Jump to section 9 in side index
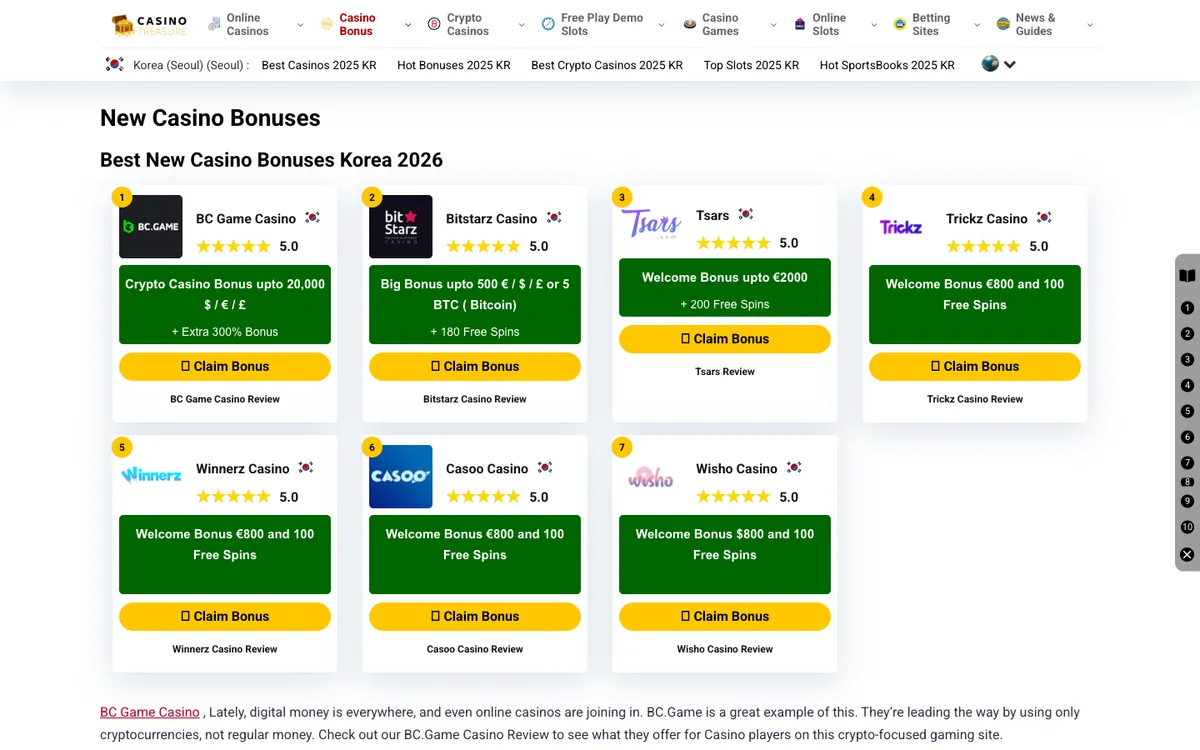This screenshot has width=1200, height=750. (x=1187, y=501)
